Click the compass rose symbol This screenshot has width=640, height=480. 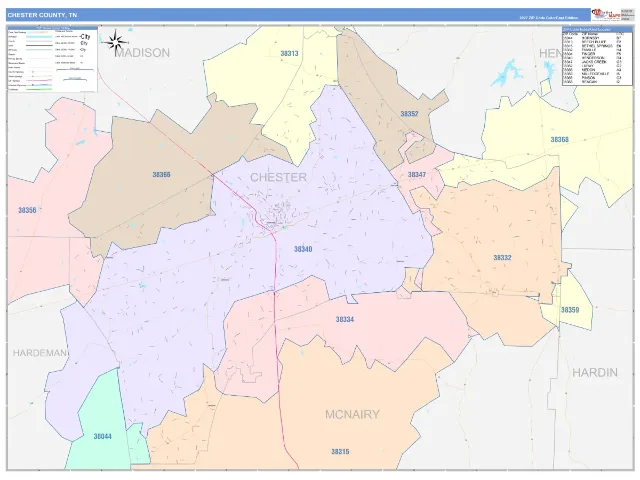pos(115,42)
